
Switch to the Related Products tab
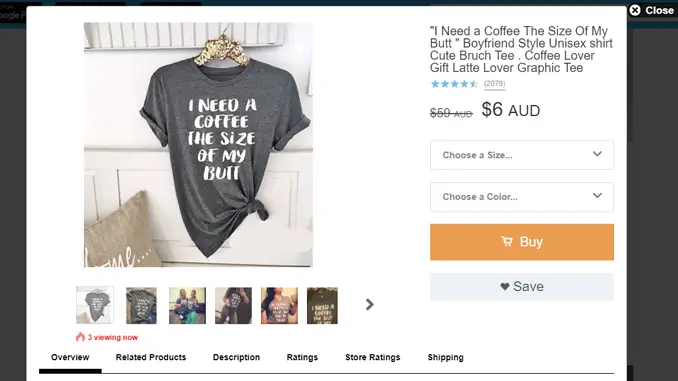coord(151,357)
